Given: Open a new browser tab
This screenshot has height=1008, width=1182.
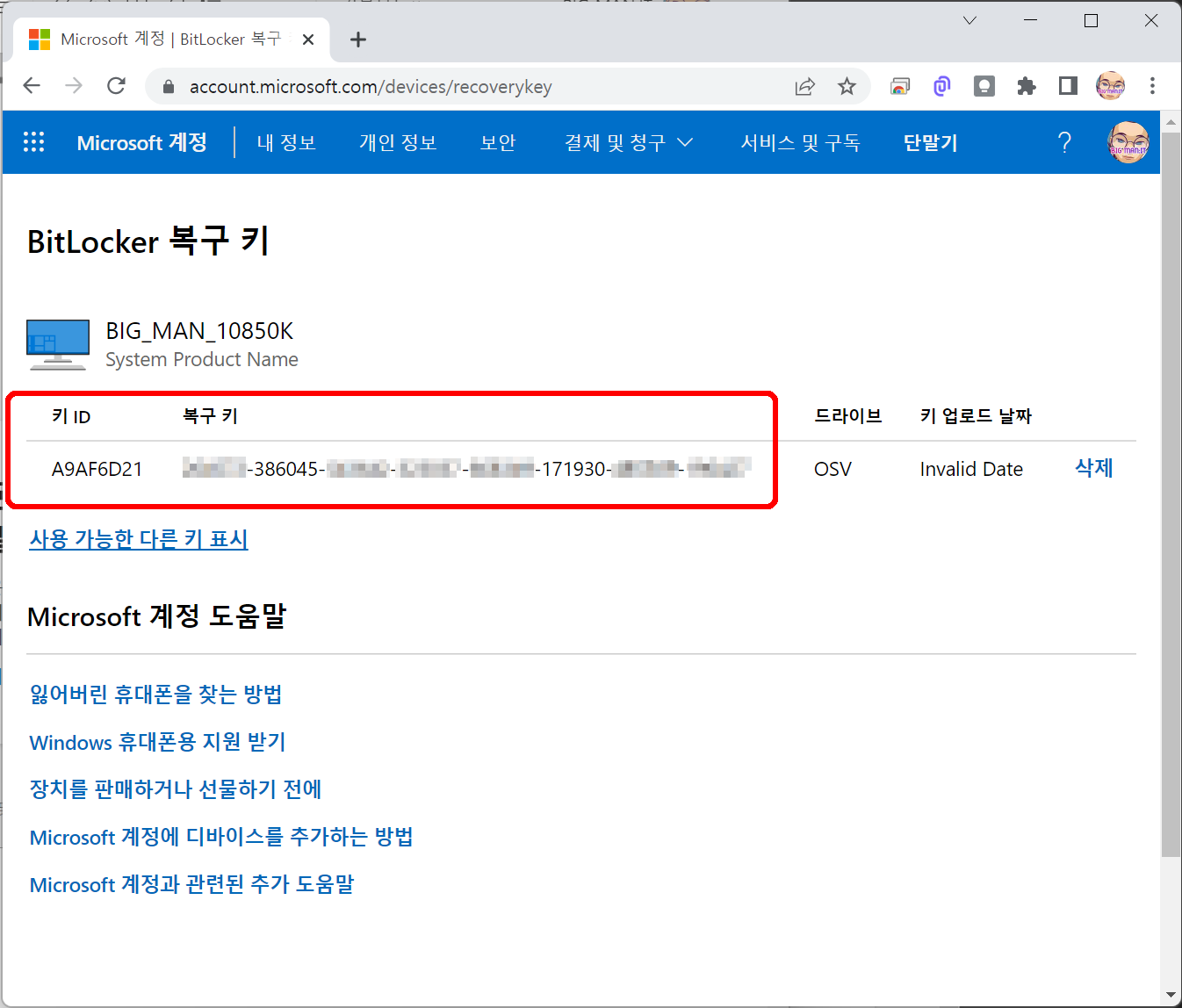Looking at the screenshot, I should point(357,40).
